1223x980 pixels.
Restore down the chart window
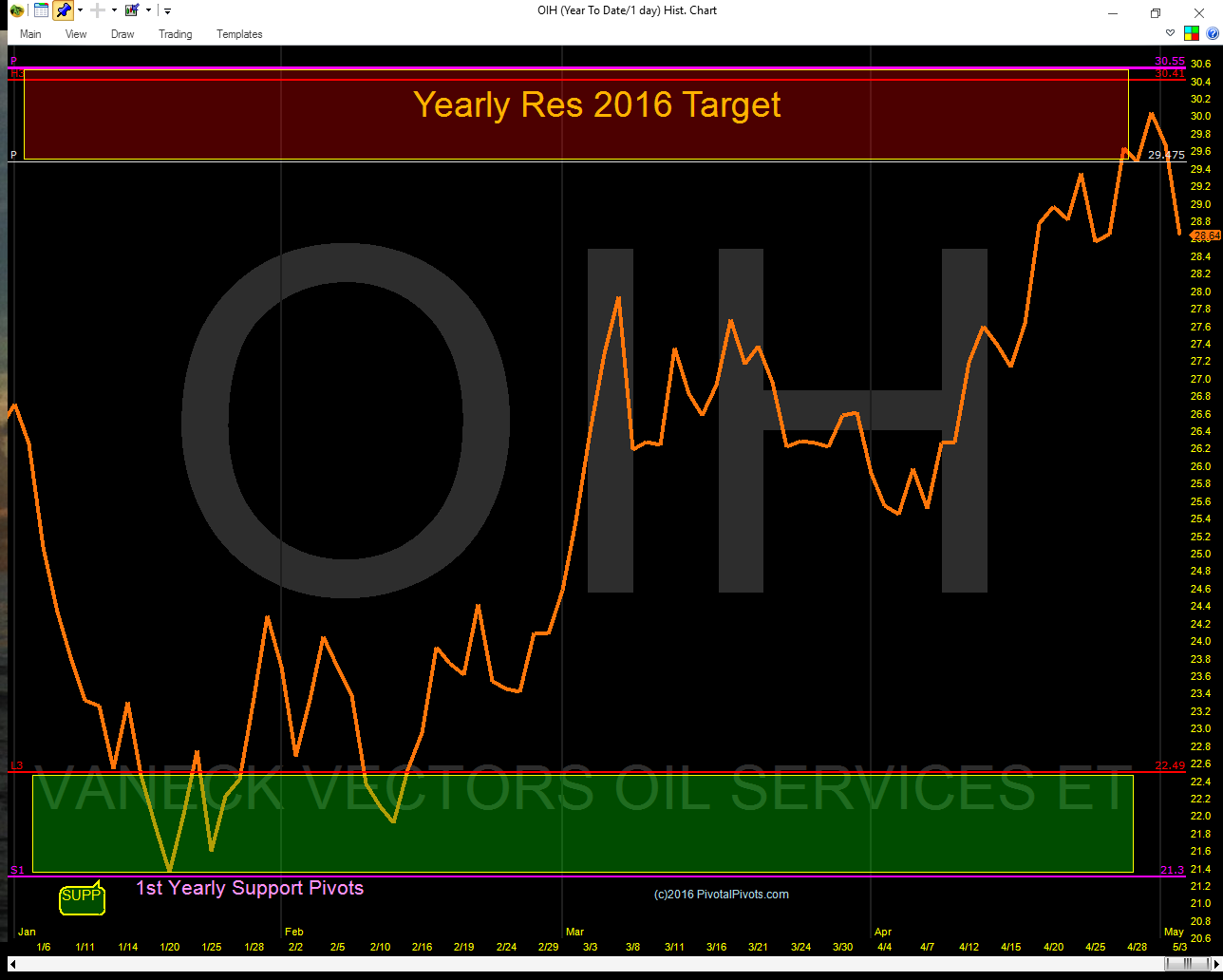pyautogui.click(x=1156, y=11)
